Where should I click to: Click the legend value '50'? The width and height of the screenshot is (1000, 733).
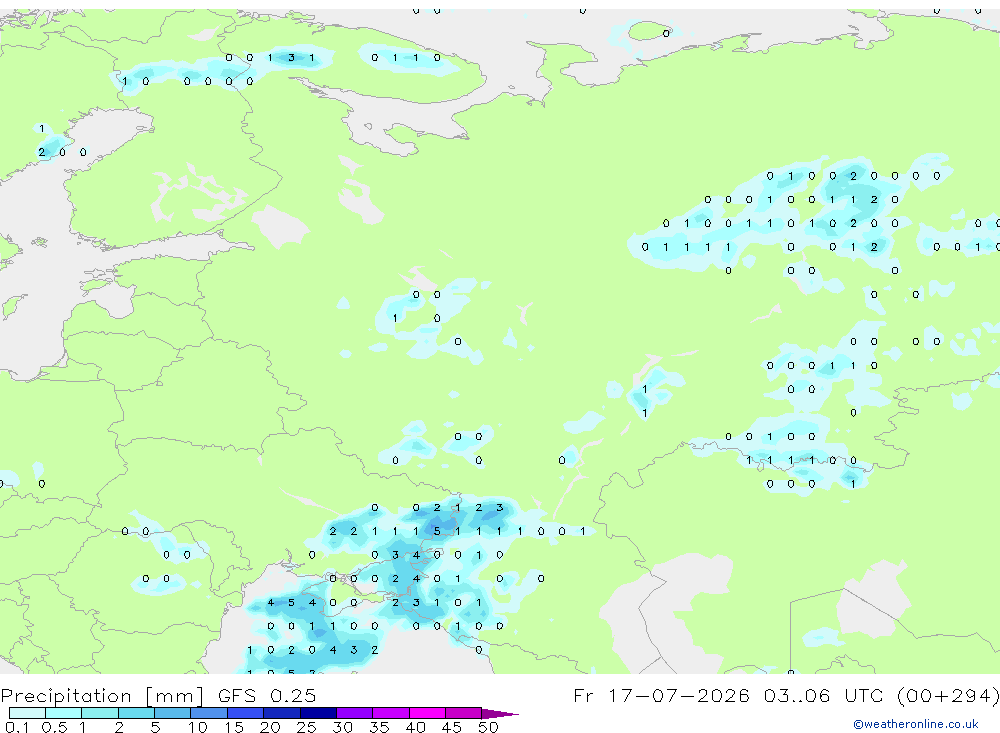coord(488,727)
